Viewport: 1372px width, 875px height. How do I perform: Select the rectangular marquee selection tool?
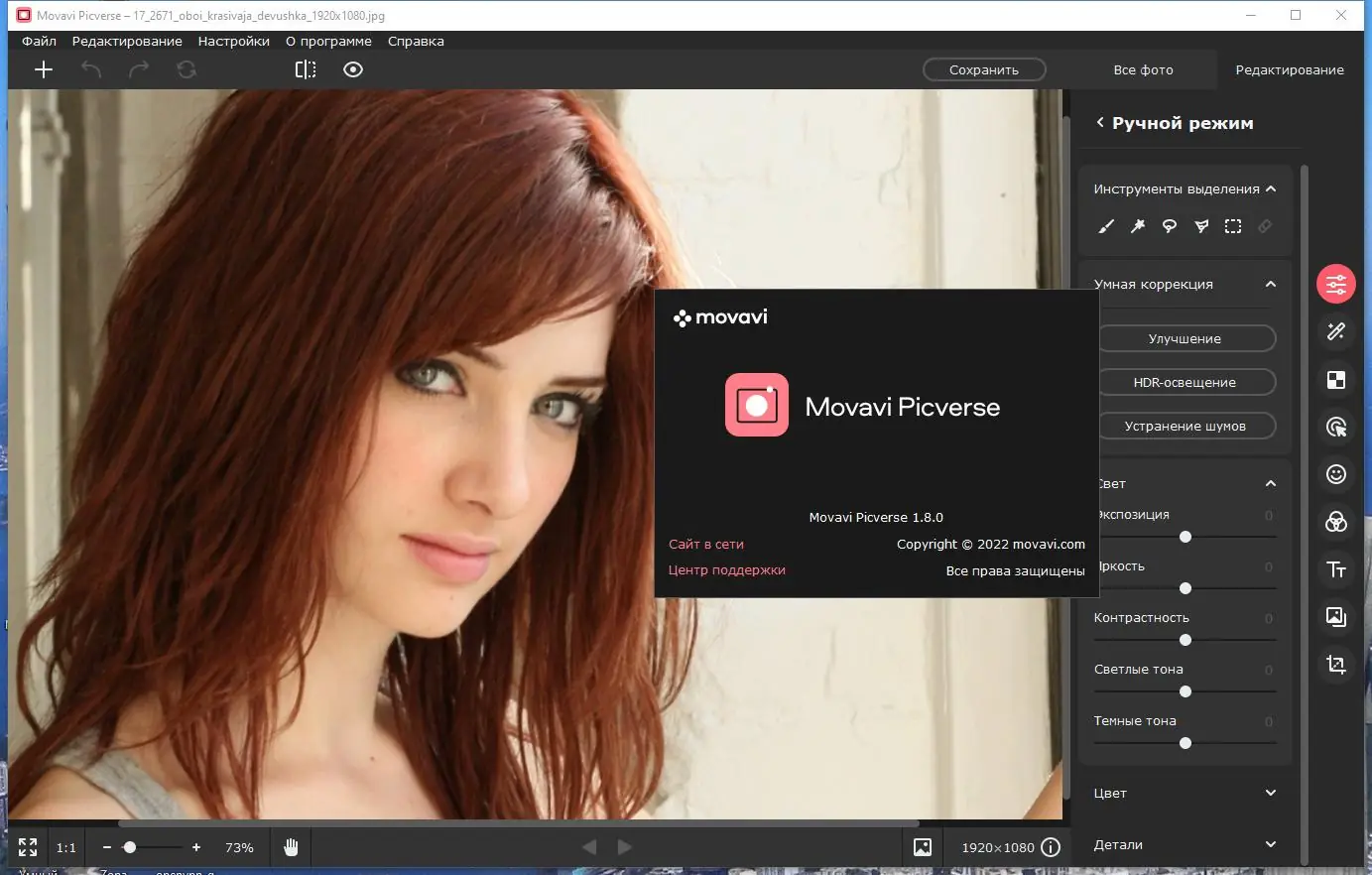coord(1233,226)
